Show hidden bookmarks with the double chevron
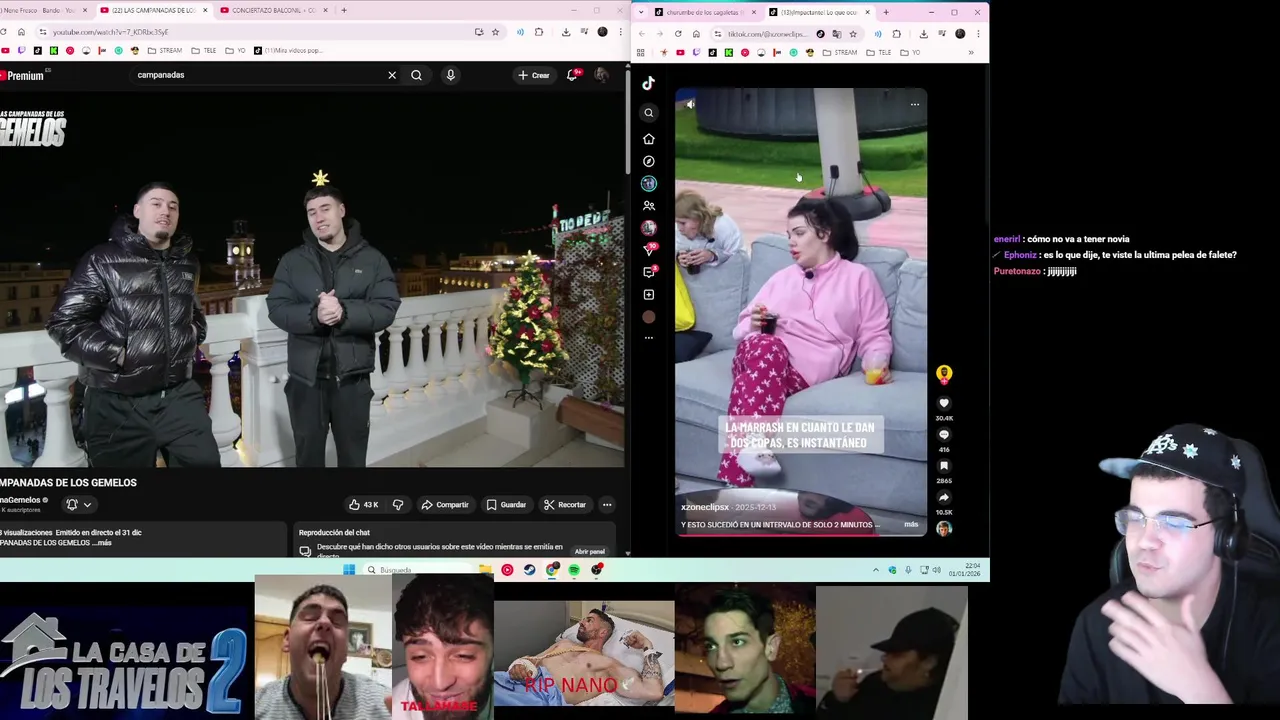This screenshot has height=720, width=1280. click(970, 52)
